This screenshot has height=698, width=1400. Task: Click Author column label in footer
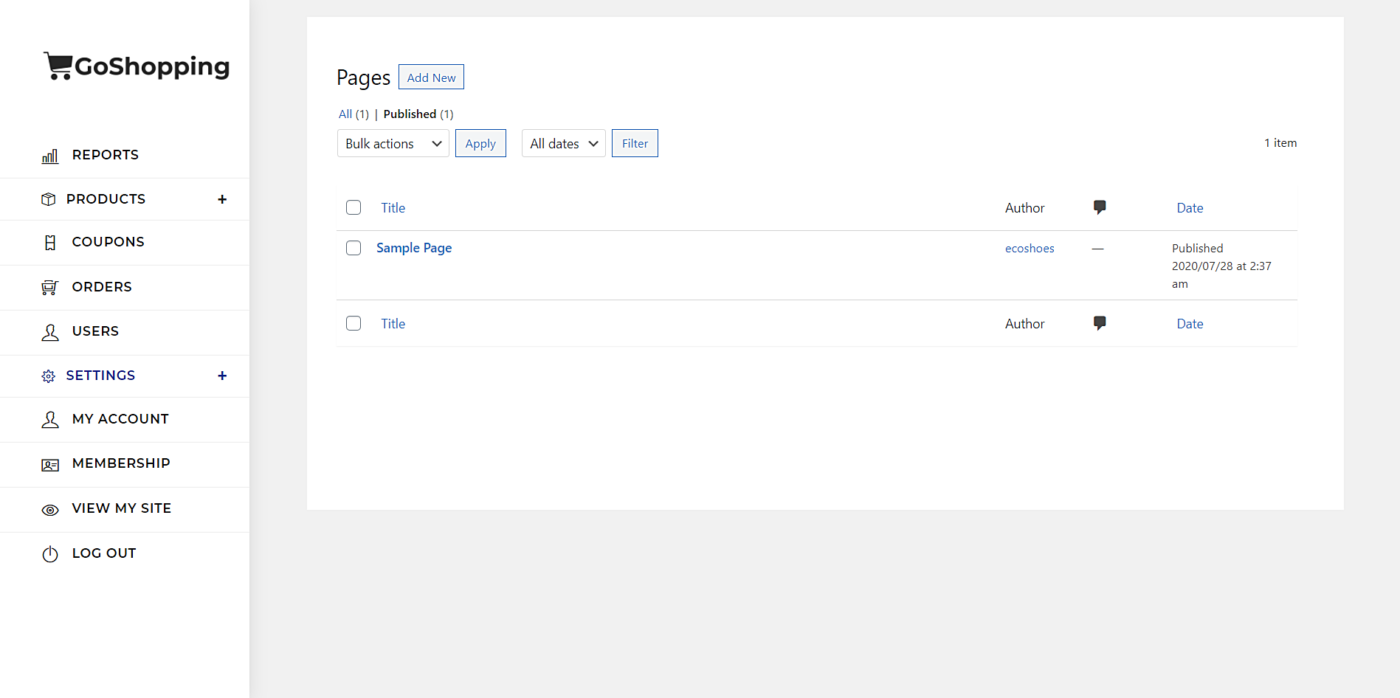1025,324
